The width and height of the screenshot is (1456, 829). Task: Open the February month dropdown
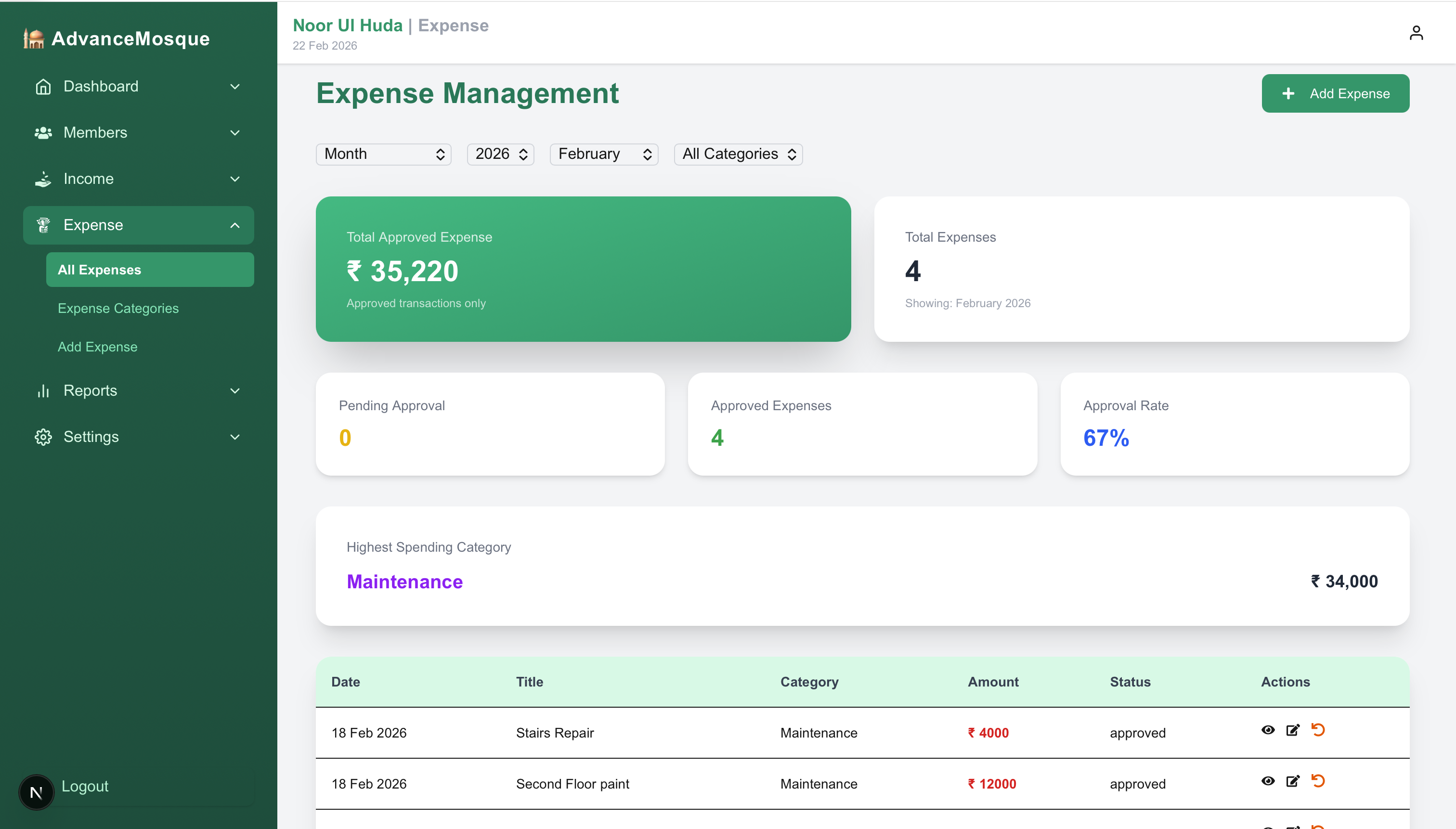(x=604, y=155)
